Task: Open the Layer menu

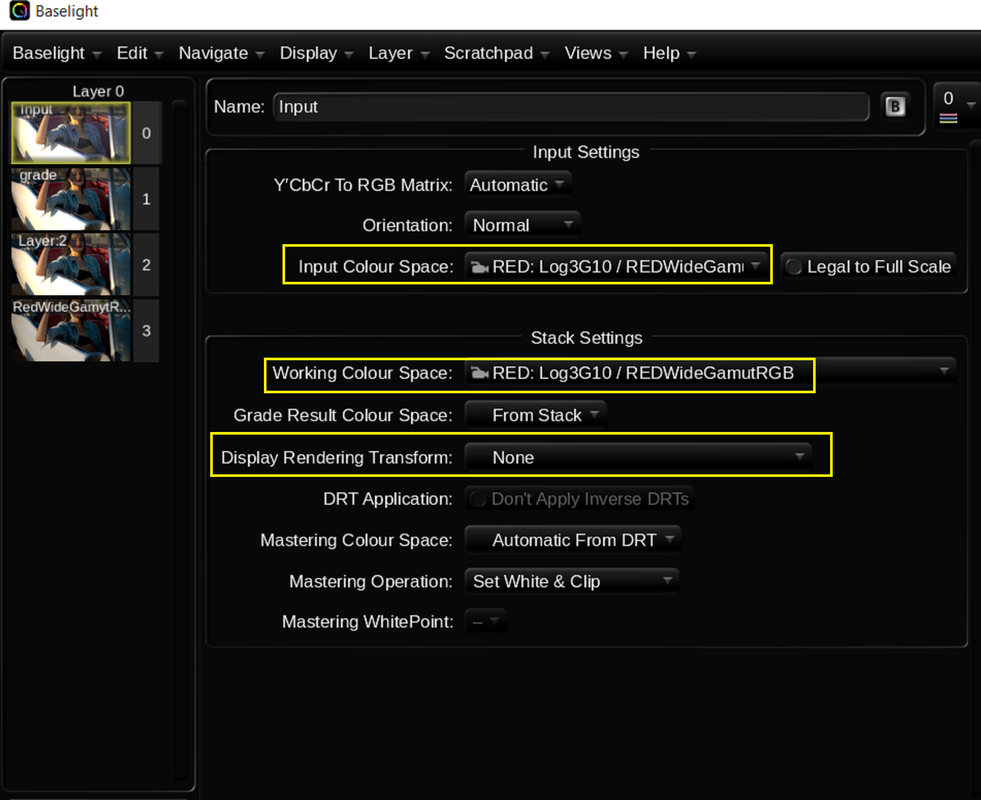Action: click(x=399, y=53)
